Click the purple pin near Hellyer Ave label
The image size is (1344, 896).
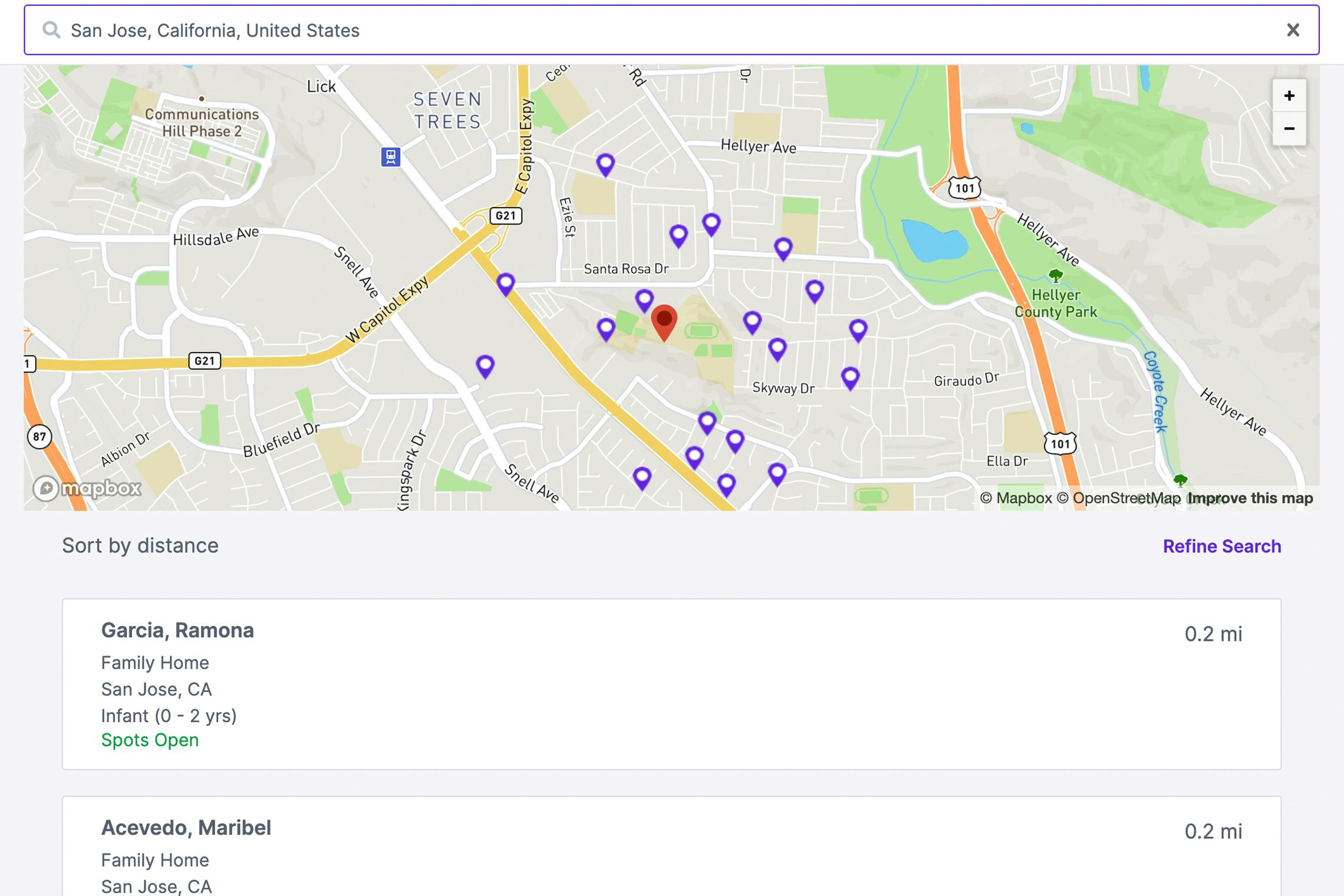pos(605,163)
